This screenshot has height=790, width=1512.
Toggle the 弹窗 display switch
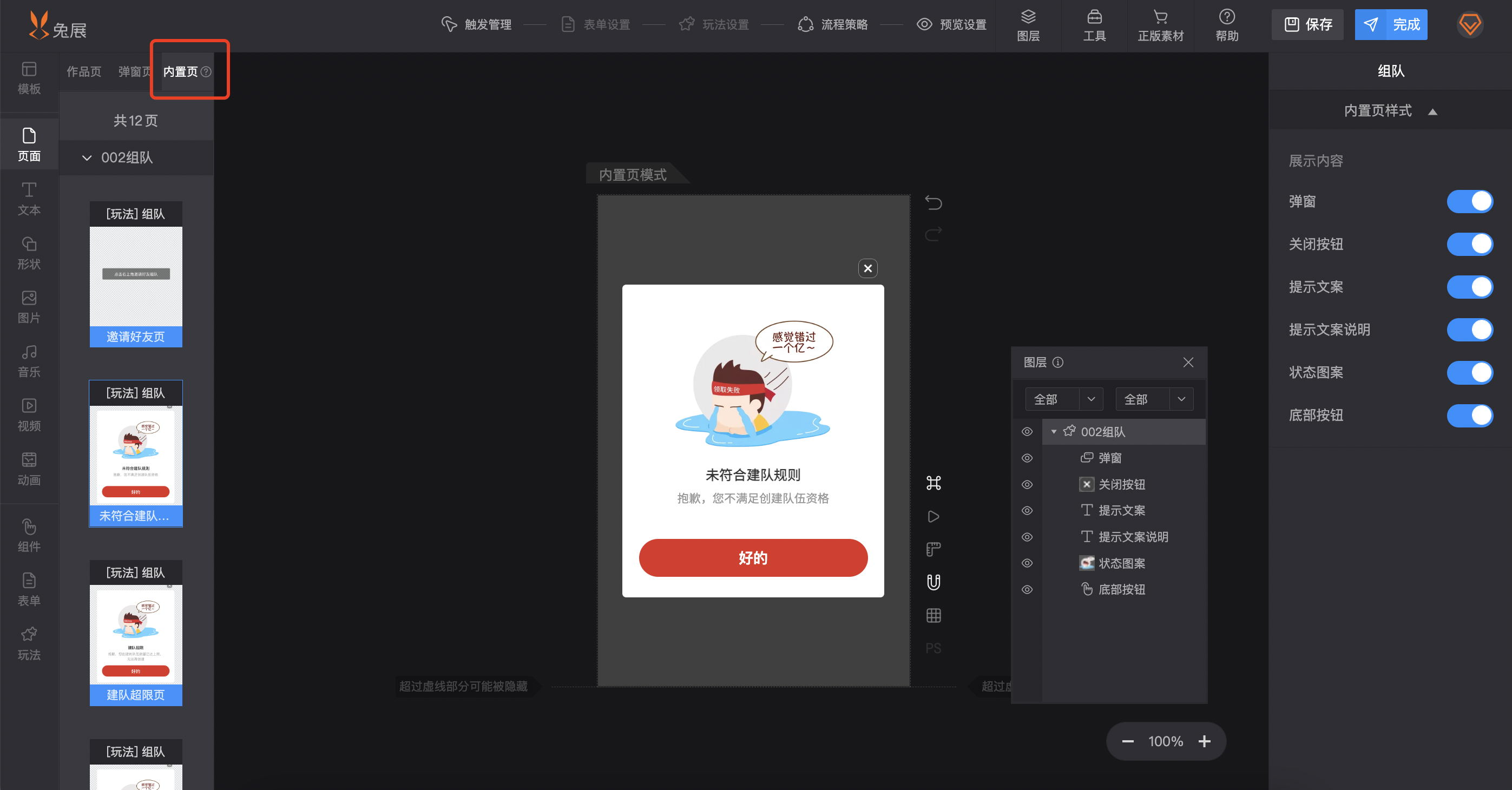point(1470,201)
